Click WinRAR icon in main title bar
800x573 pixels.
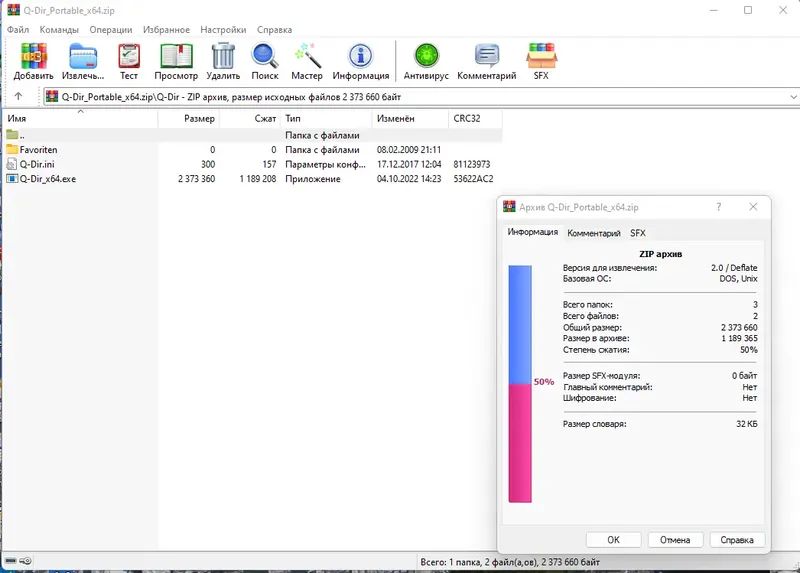pos(13,10)
